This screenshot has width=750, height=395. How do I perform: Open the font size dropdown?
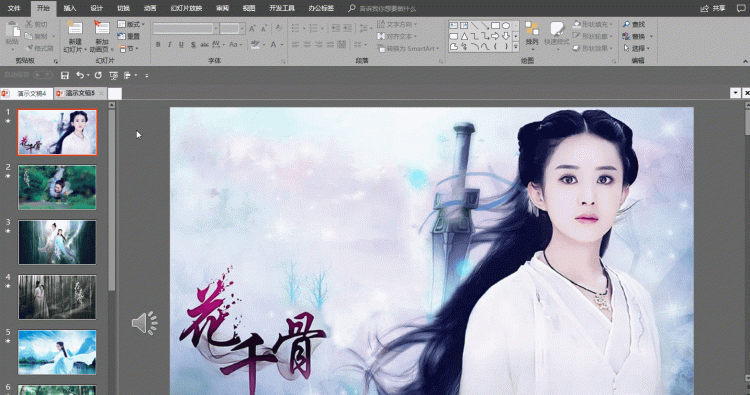242,29
